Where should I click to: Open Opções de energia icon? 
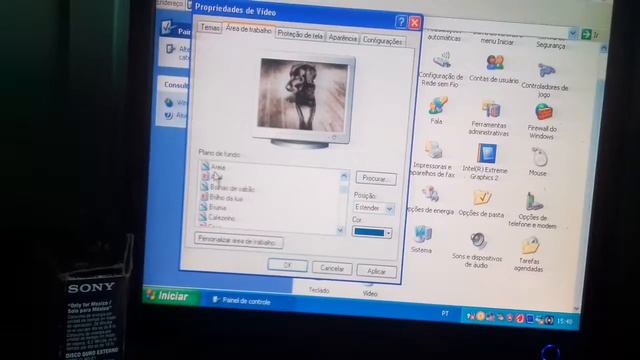click(x=430, y=195)
